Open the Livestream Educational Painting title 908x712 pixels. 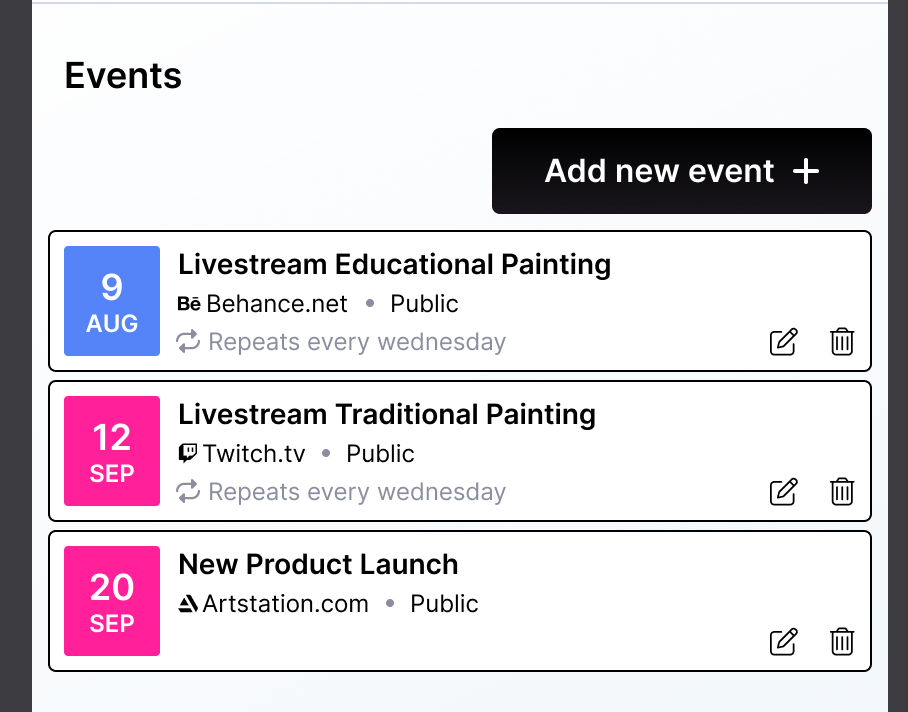(x=394, y=265)
